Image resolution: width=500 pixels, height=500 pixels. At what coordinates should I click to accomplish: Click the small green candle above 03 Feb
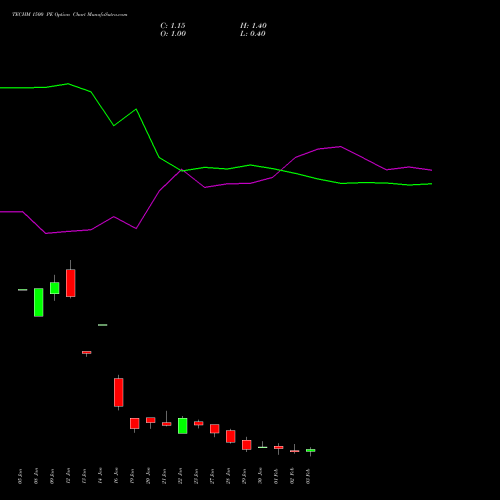point(311,450)
